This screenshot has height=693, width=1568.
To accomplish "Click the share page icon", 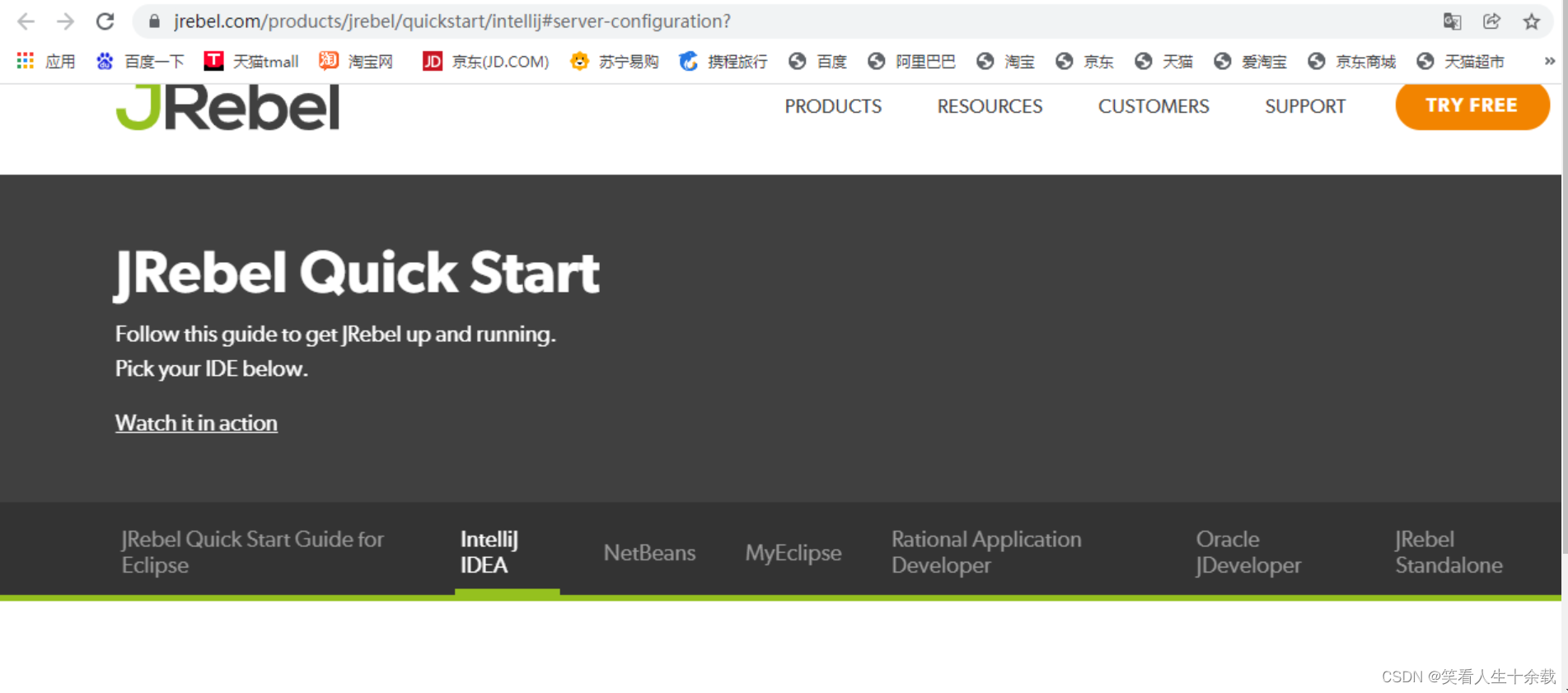I will tap(1491, 21).
